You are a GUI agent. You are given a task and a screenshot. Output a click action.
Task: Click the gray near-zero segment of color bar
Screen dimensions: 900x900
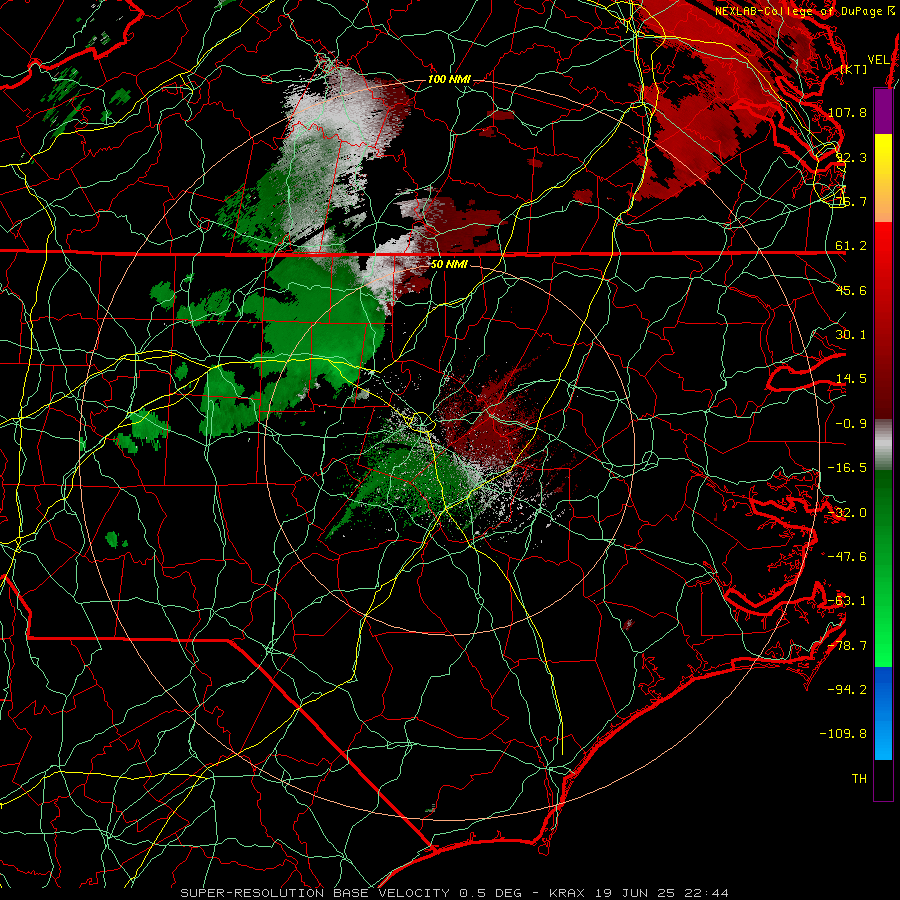[883, 445]
